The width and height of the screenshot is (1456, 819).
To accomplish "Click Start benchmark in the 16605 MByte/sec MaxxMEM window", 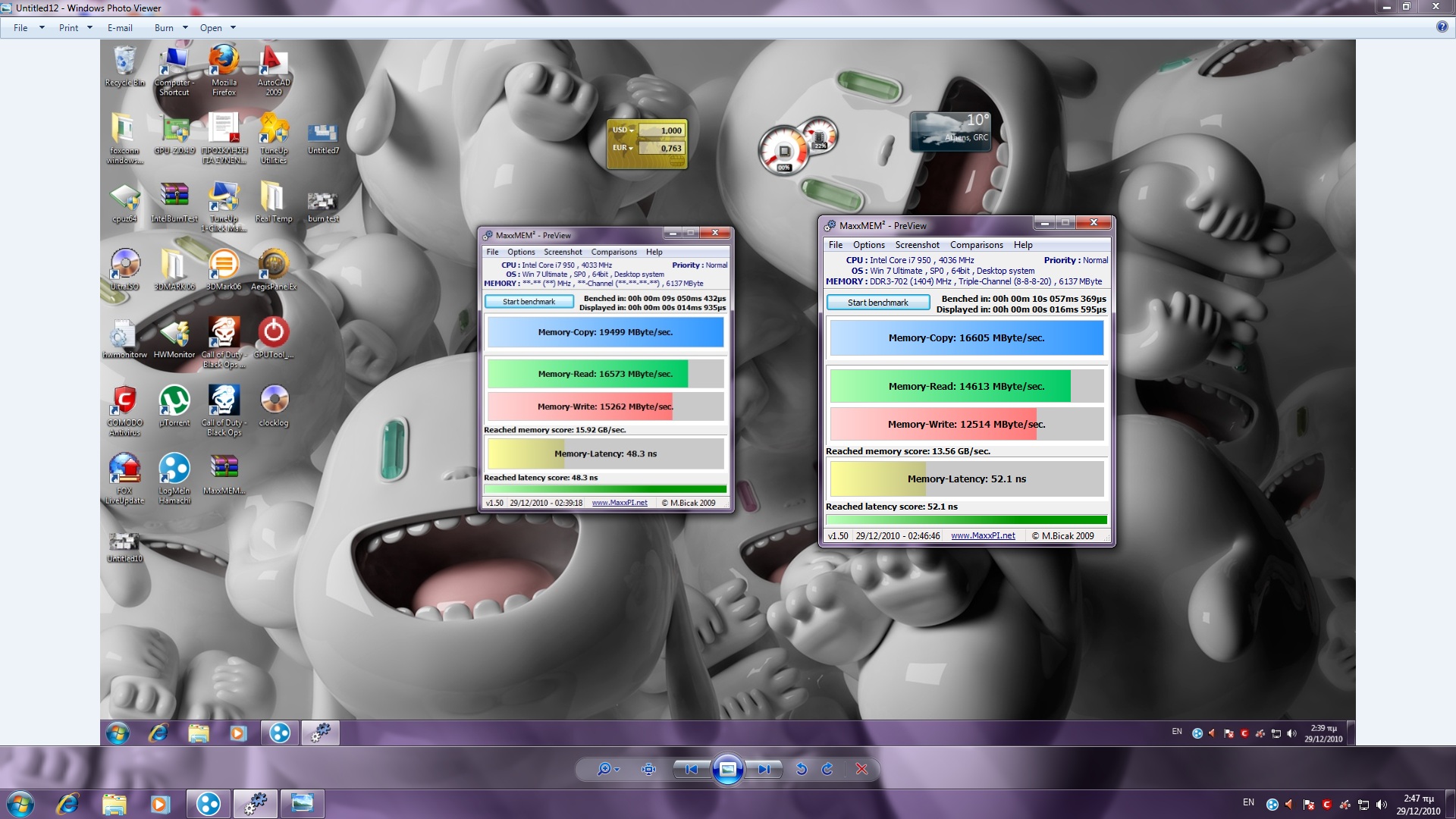I will tap(877, 303).
